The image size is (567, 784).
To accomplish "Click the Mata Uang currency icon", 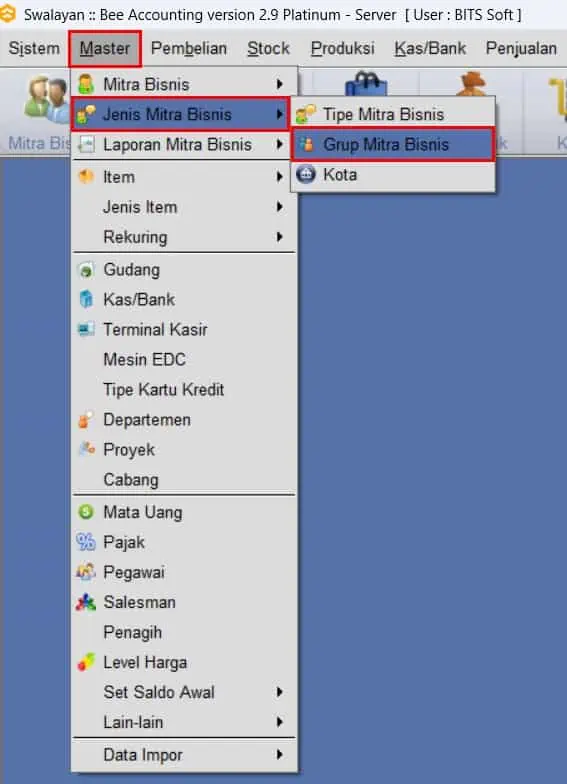I will (86, 512).
